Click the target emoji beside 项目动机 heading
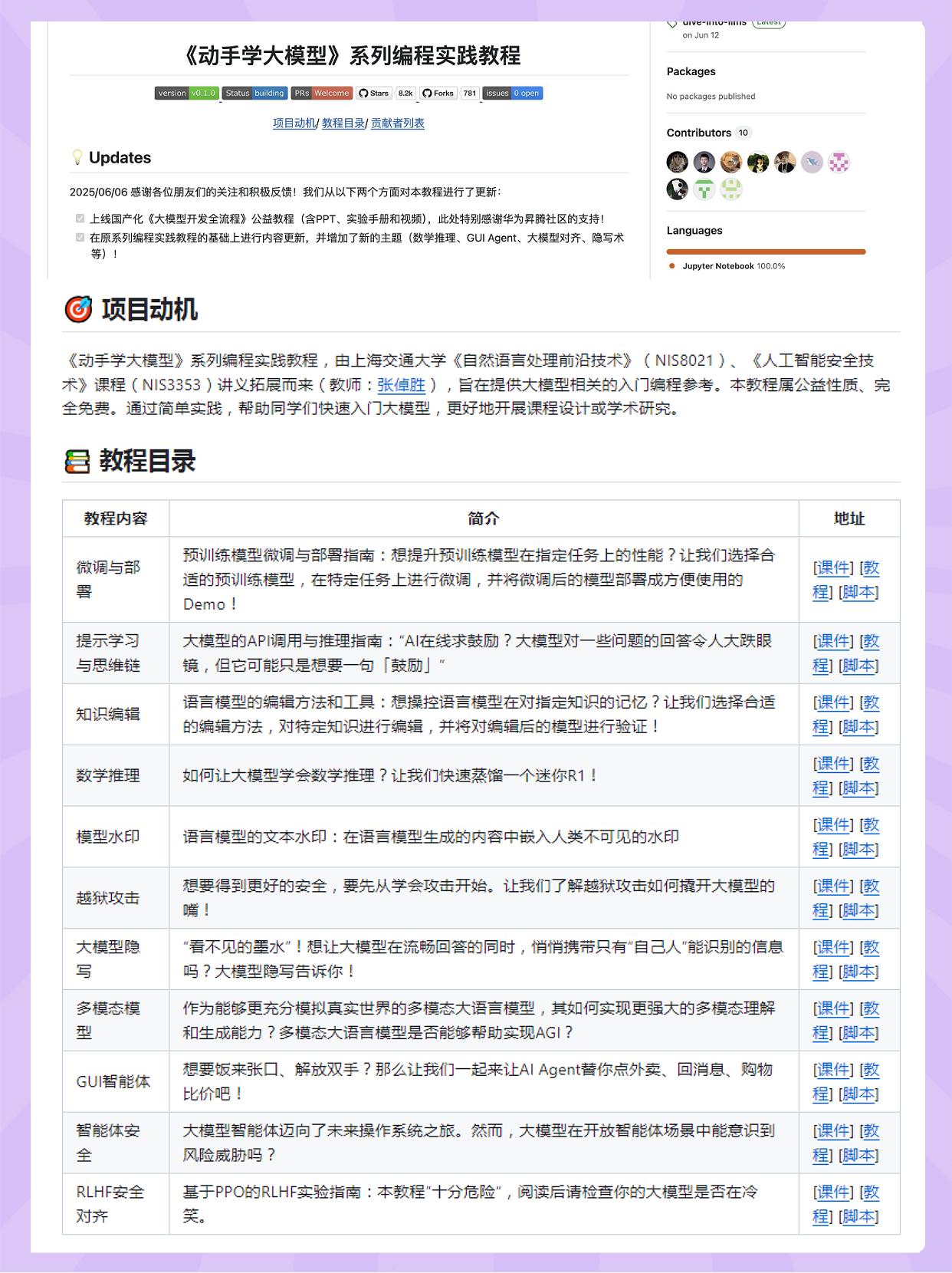The width and height of the screenshot is (952, 1273). pos(78,309)
